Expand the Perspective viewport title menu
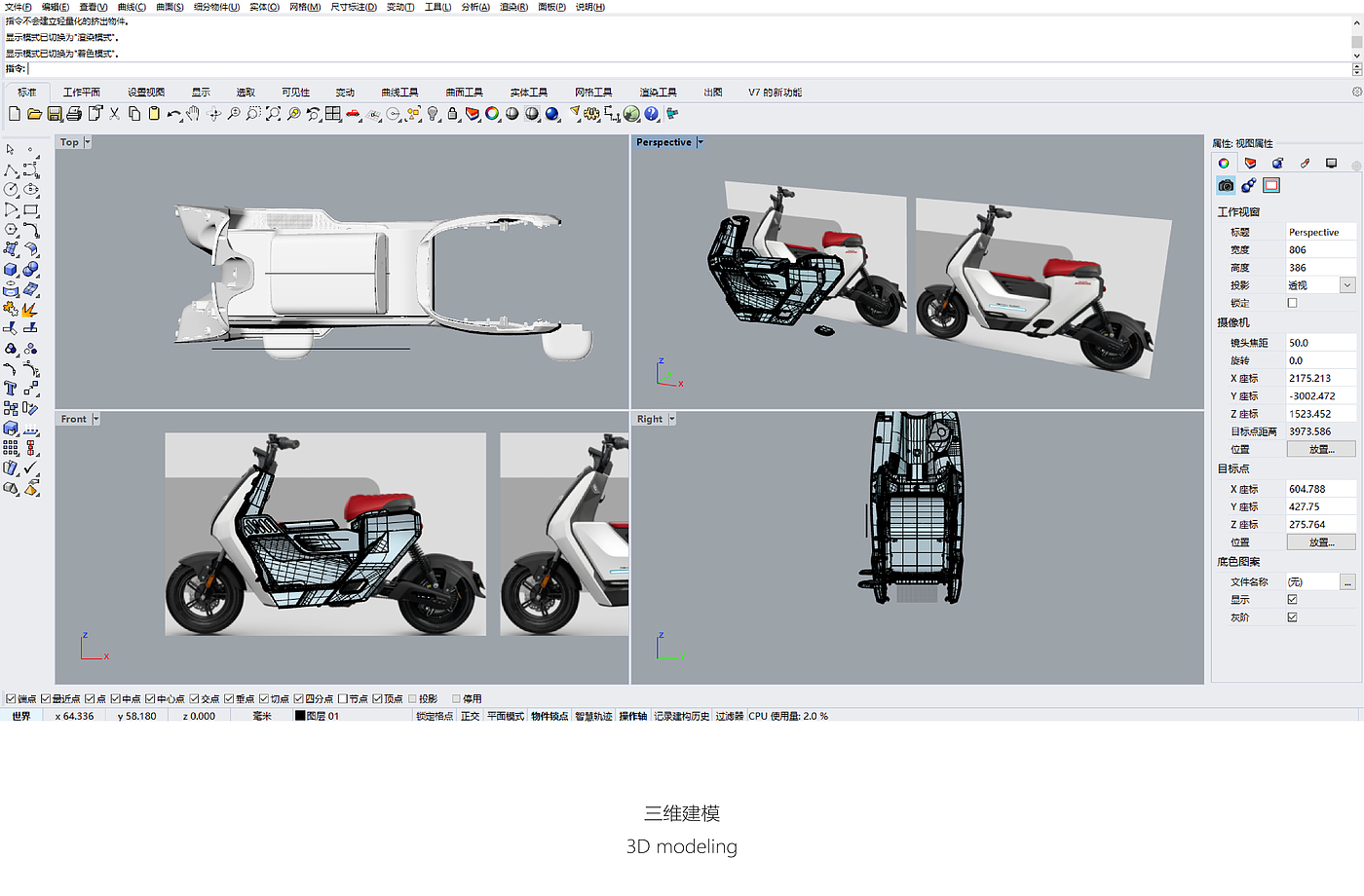This screenshot has width=1364, height=896. click(700, 142)
